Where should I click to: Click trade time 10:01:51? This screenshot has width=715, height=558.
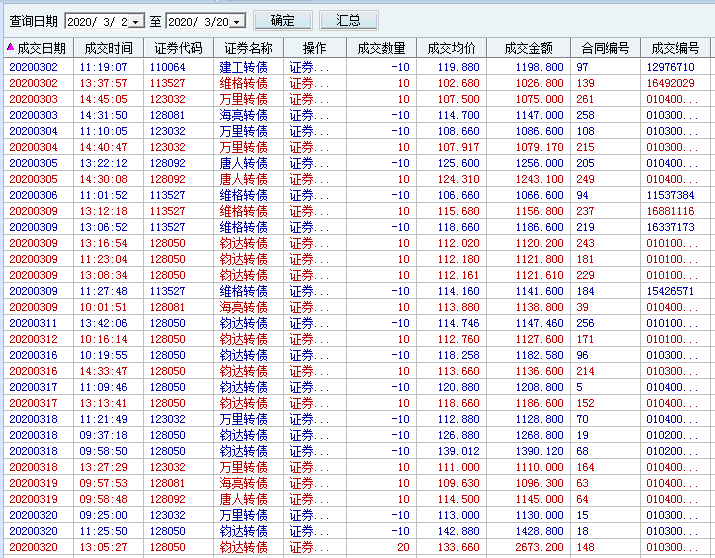tap(103, 307)
